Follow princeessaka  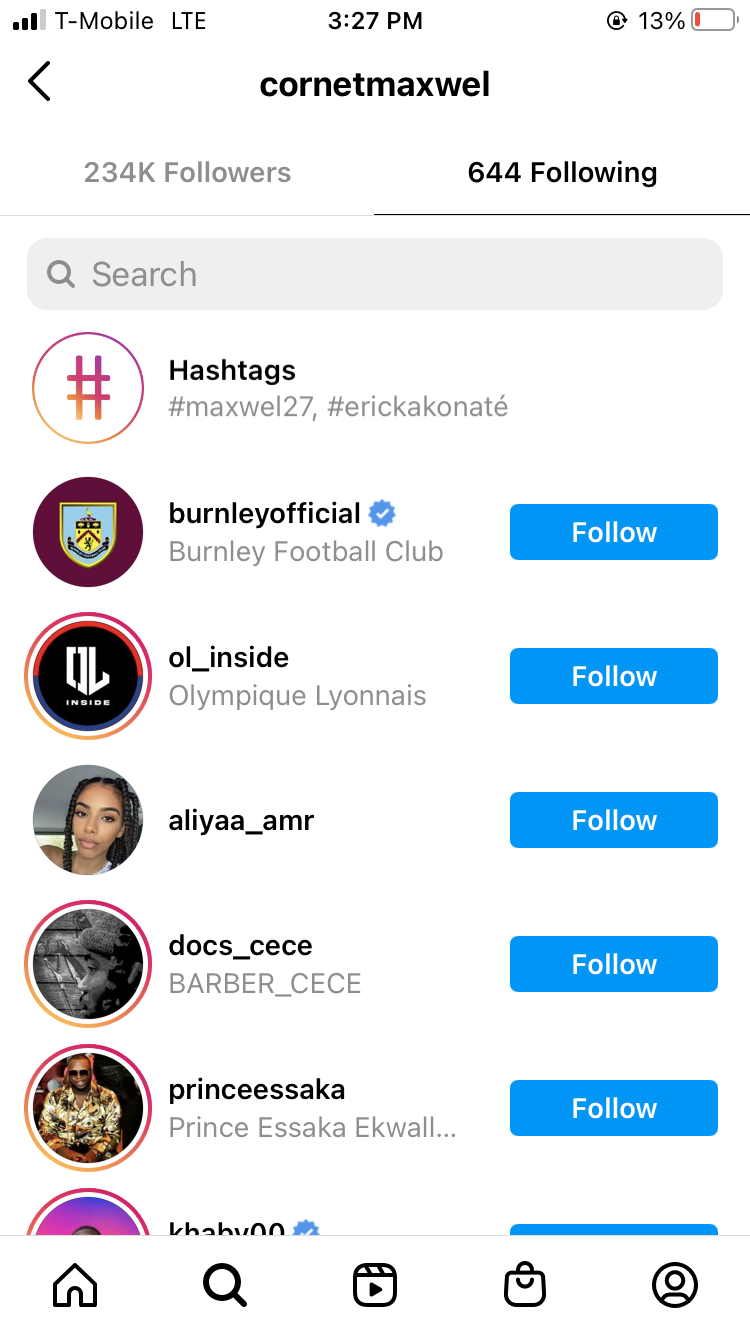coord(614,1108)
